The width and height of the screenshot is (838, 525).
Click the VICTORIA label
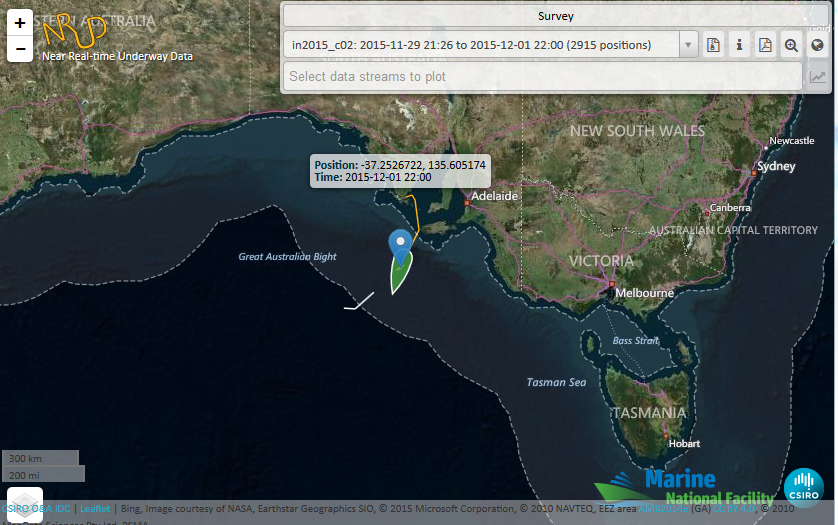601,261
